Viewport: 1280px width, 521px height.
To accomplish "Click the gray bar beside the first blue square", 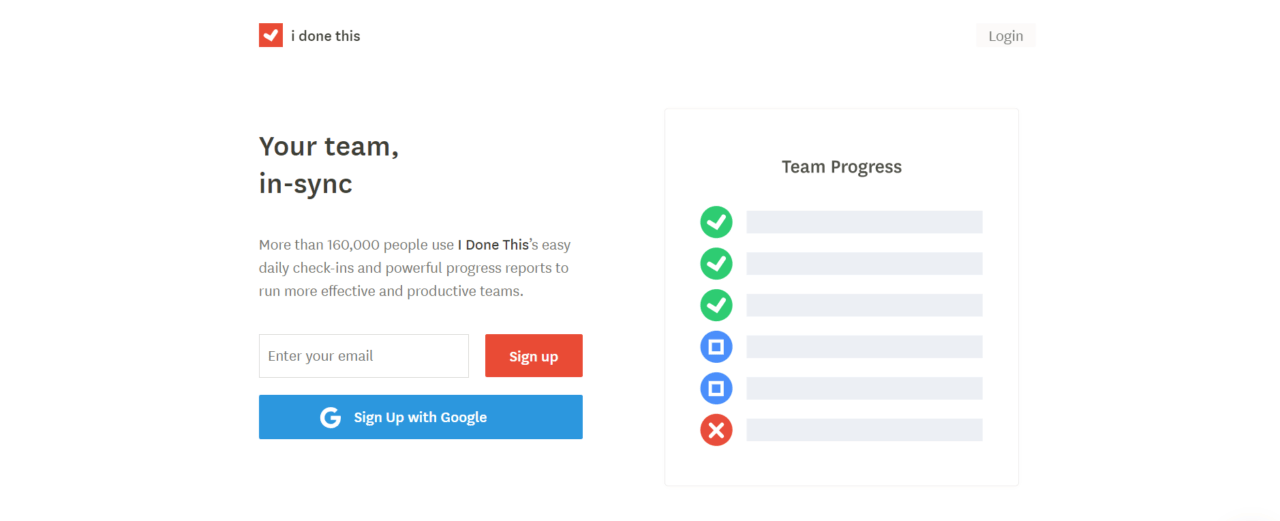I will click(864, 347).
